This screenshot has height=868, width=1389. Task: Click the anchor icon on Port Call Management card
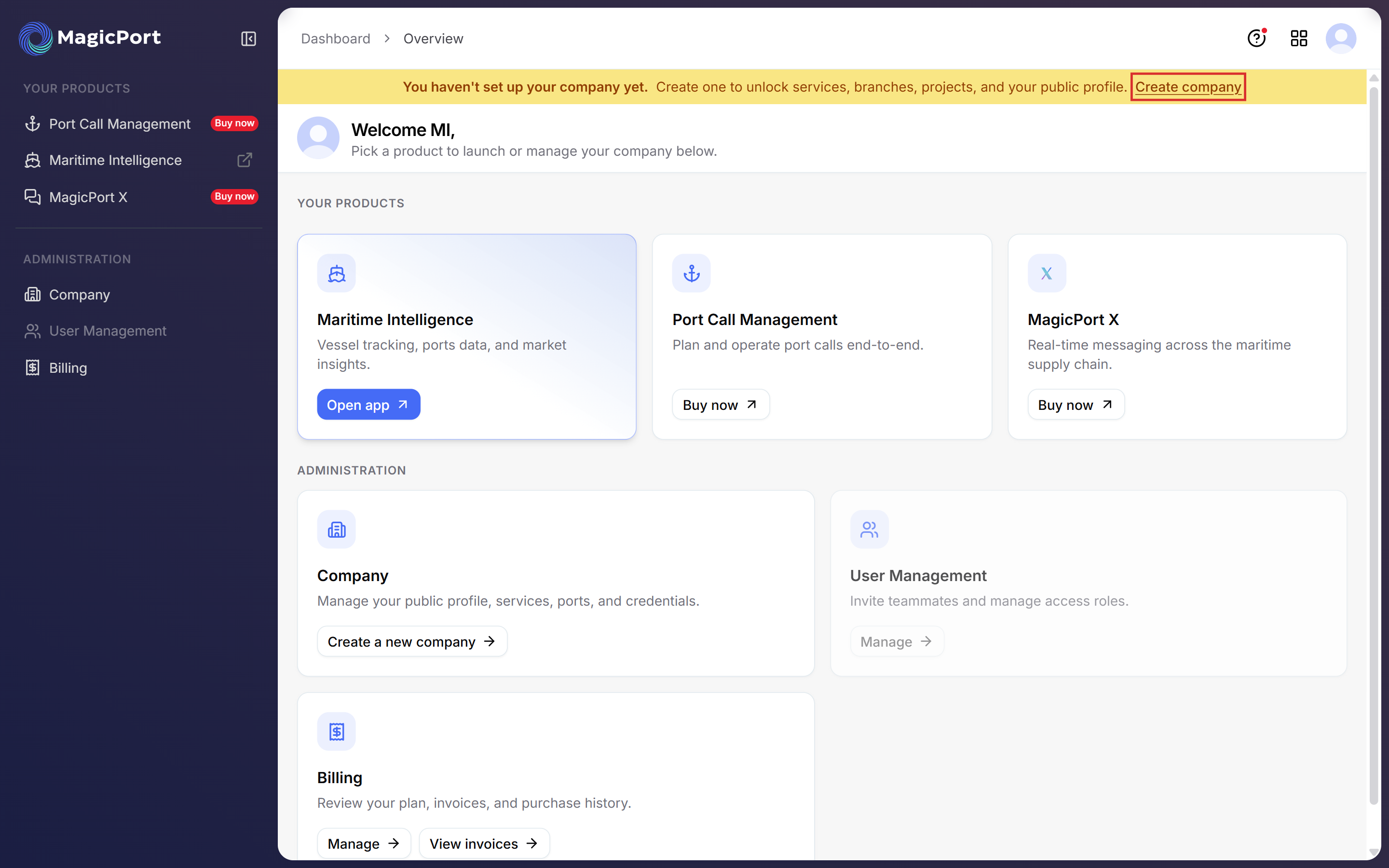click(x=691, y=273)
